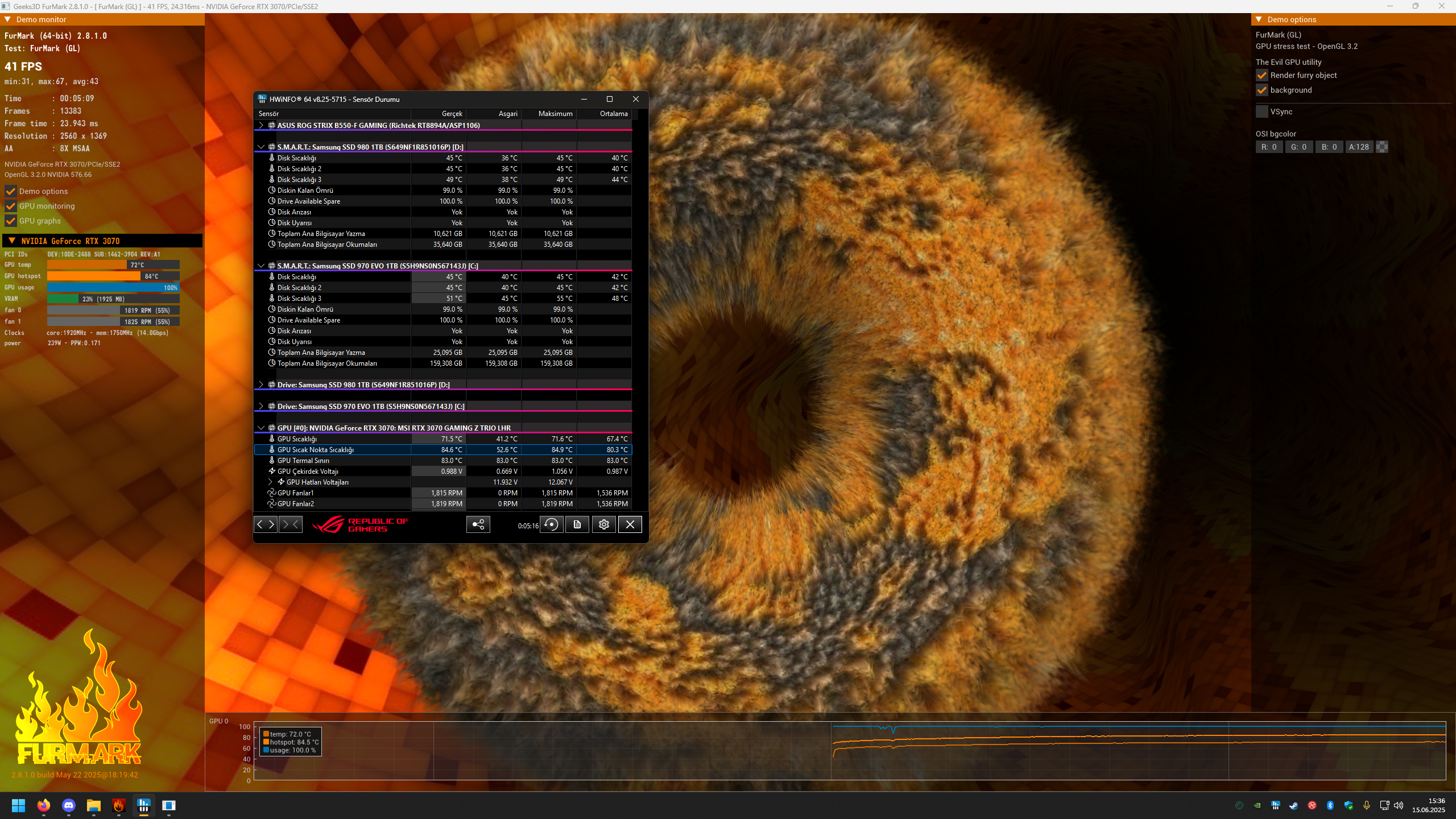Toggle the GPU graphs checkbox

coord(11,221)
